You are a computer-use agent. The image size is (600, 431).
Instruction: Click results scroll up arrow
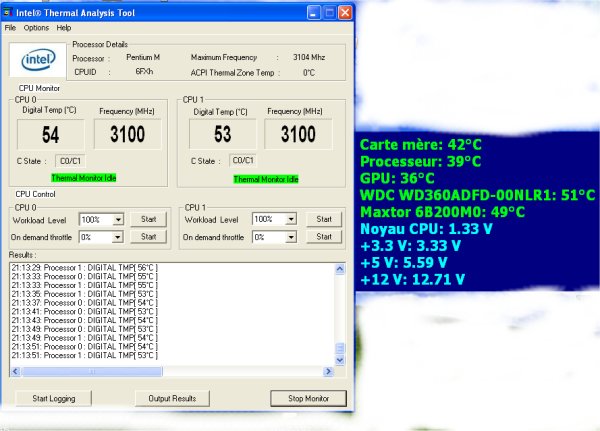pos(340,269)
